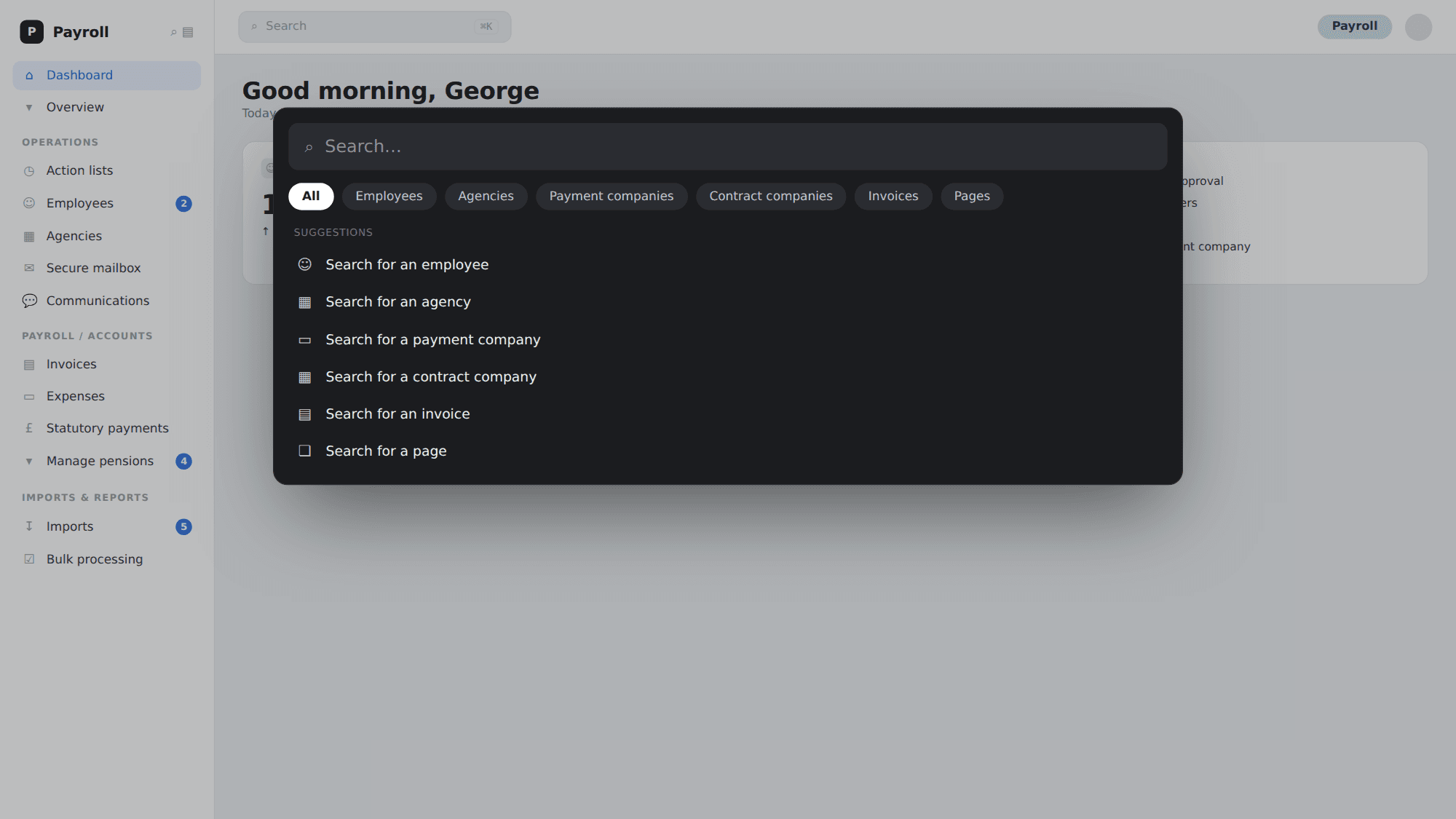Click the Manage pensions badge showing 4
Screen dimensions: 1456x819
[x=183, y=462]
